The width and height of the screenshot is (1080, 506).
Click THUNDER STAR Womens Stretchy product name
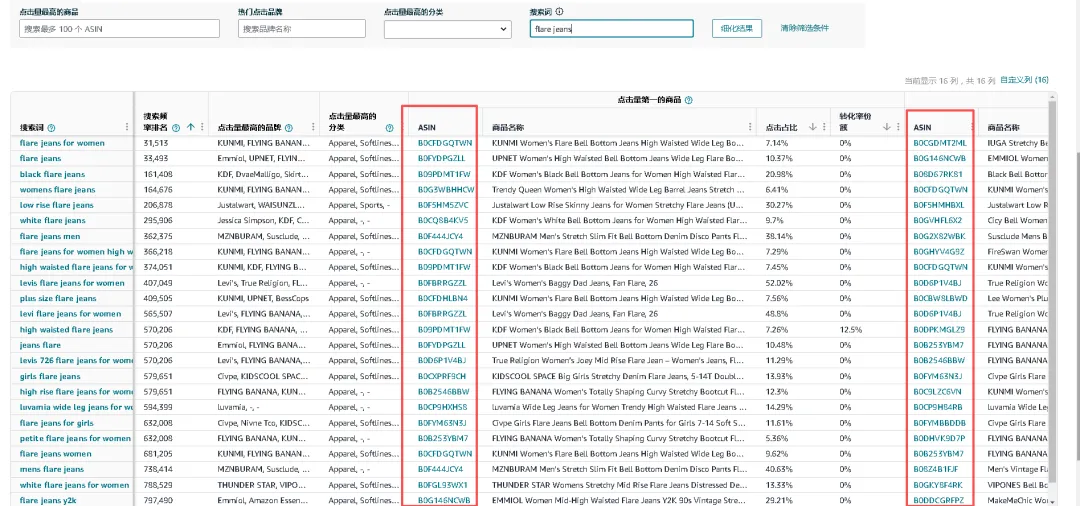[618, 485]
